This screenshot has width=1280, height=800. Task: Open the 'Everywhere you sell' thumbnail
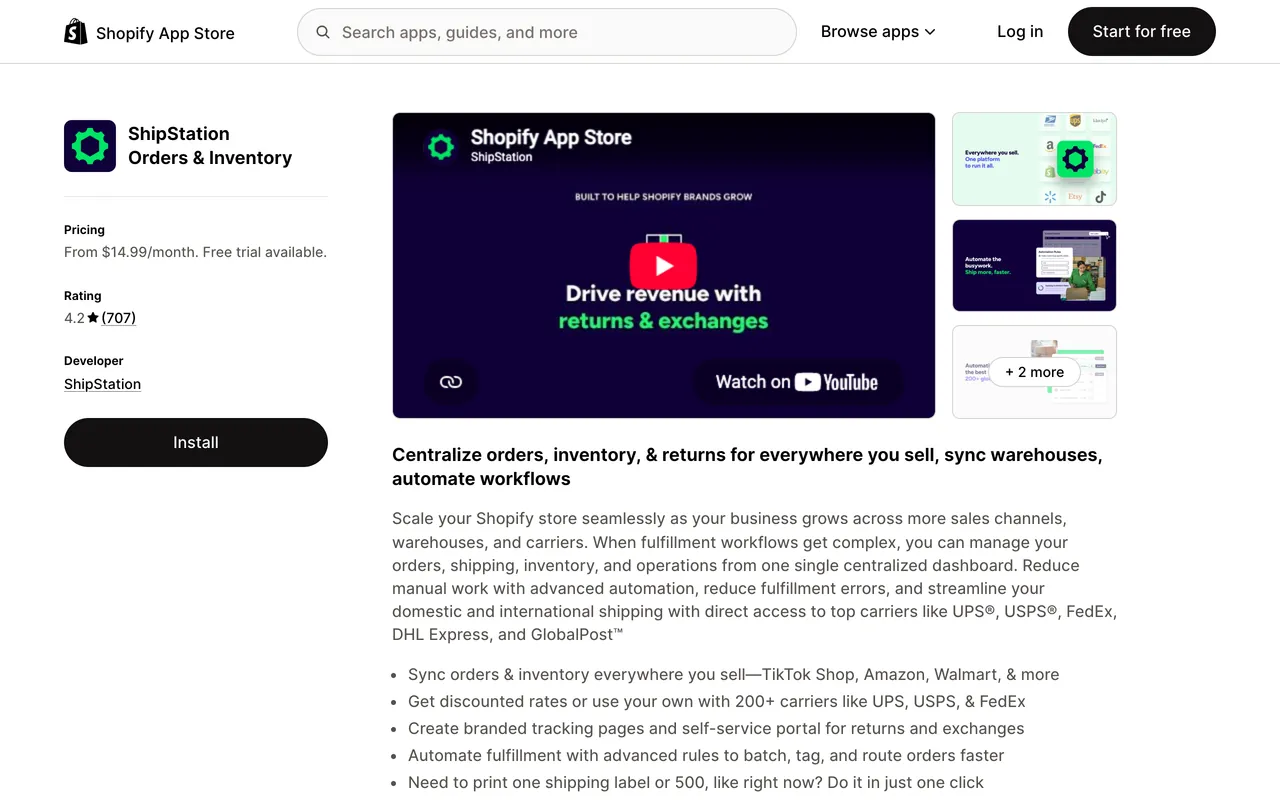1034,159
